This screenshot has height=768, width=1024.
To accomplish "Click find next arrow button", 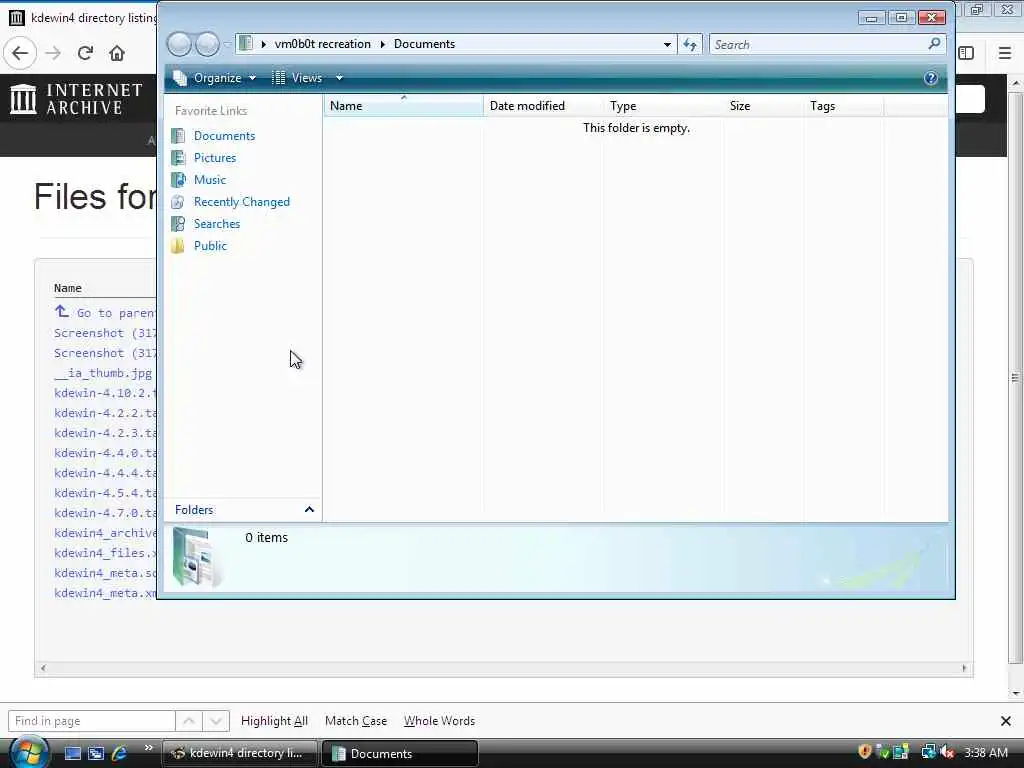I will pyautogui.click(x=216, y=721).
